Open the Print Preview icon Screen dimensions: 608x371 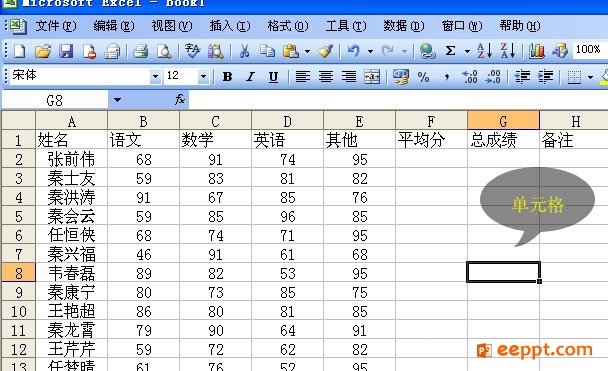point(164,51)
